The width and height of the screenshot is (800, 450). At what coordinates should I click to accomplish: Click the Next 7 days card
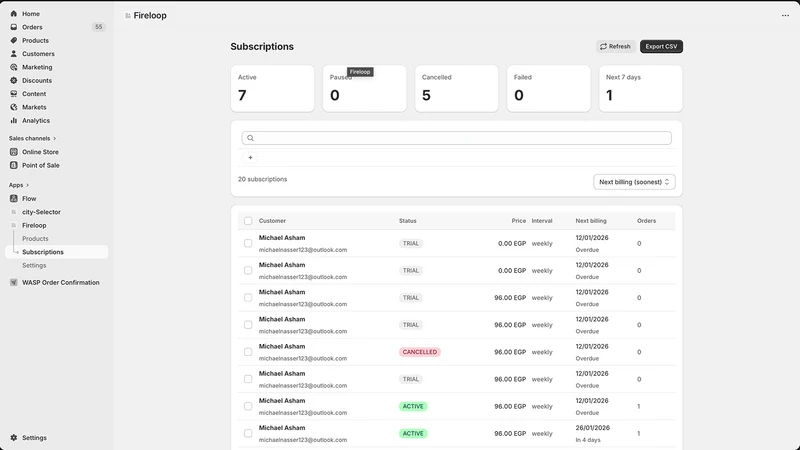(641, 88)
